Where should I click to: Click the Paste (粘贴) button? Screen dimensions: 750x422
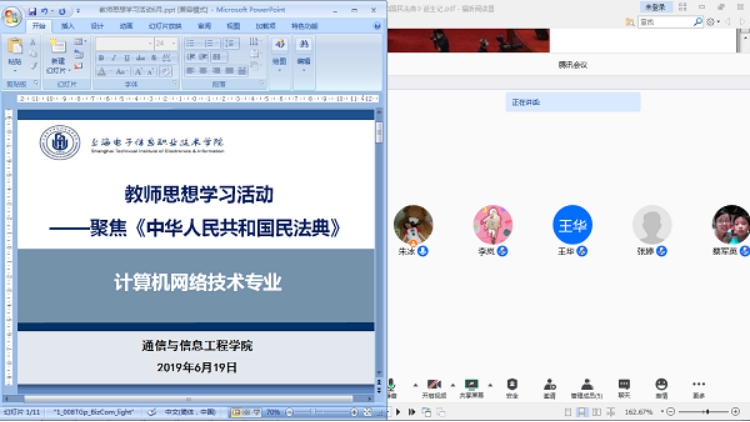(15, 51)
